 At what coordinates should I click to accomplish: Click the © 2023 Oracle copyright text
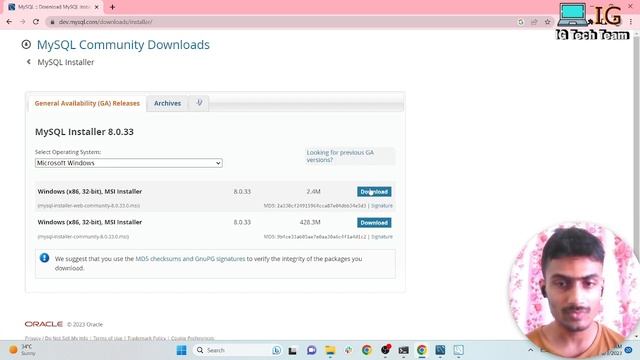pos(85,324)
